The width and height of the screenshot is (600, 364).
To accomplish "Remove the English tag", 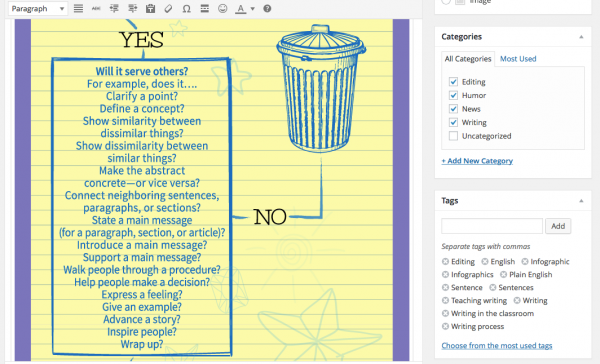I will point(485,261).
